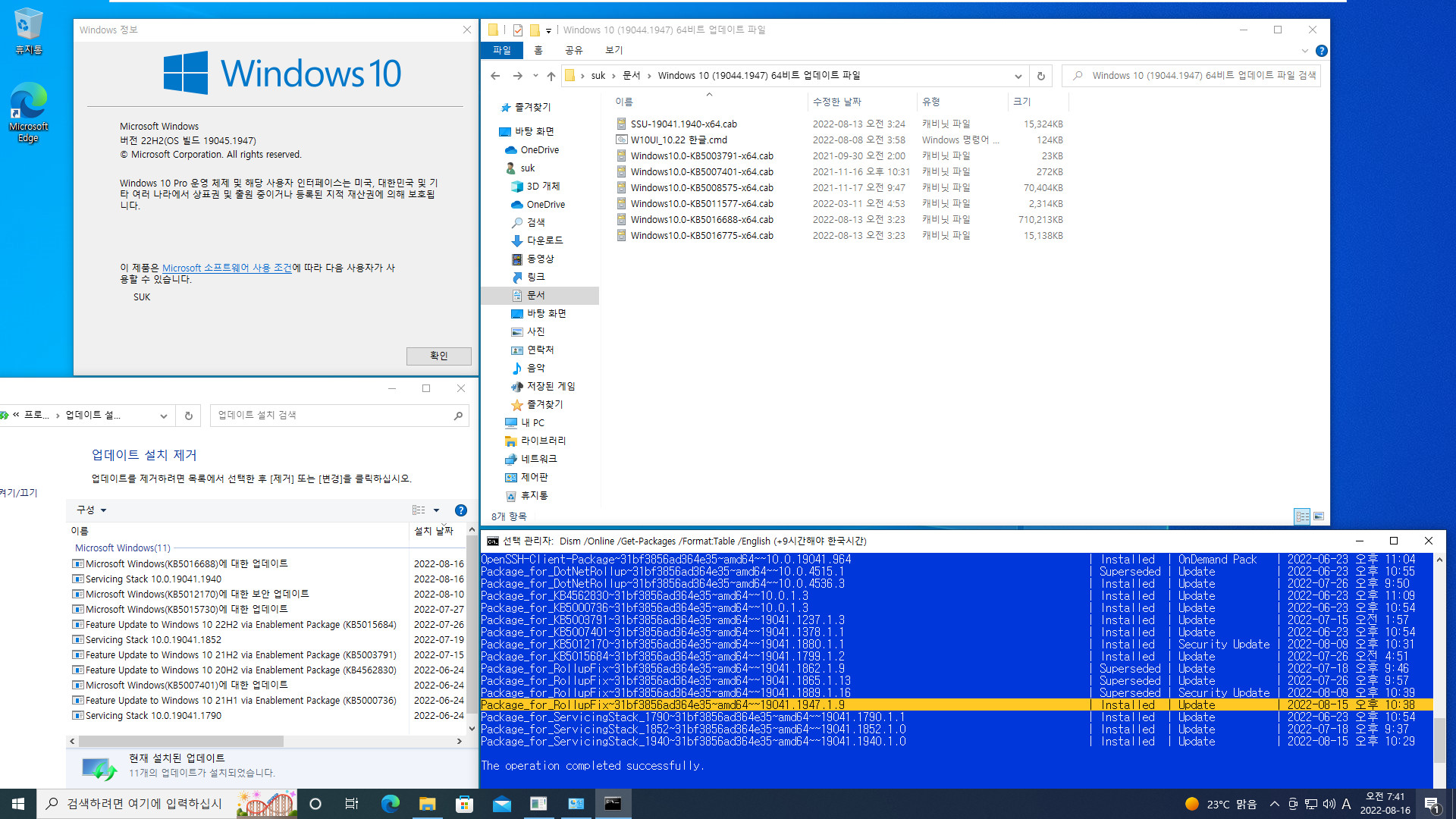Select 내 PC in the navigation pane
This screenshot has width=1456, height=819.
(532, 422)
